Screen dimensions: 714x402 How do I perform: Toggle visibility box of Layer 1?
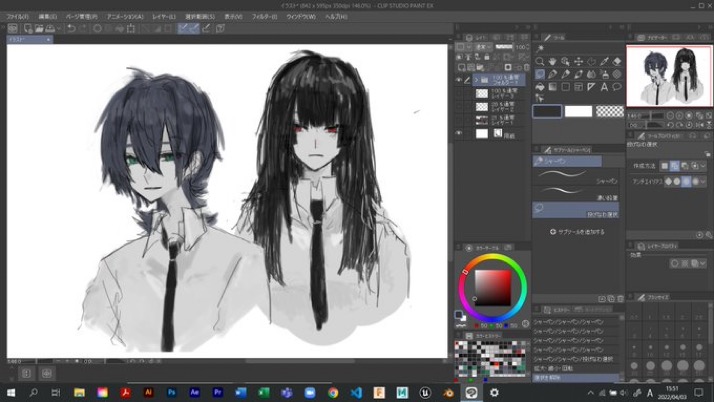click(x=459, y=120)
